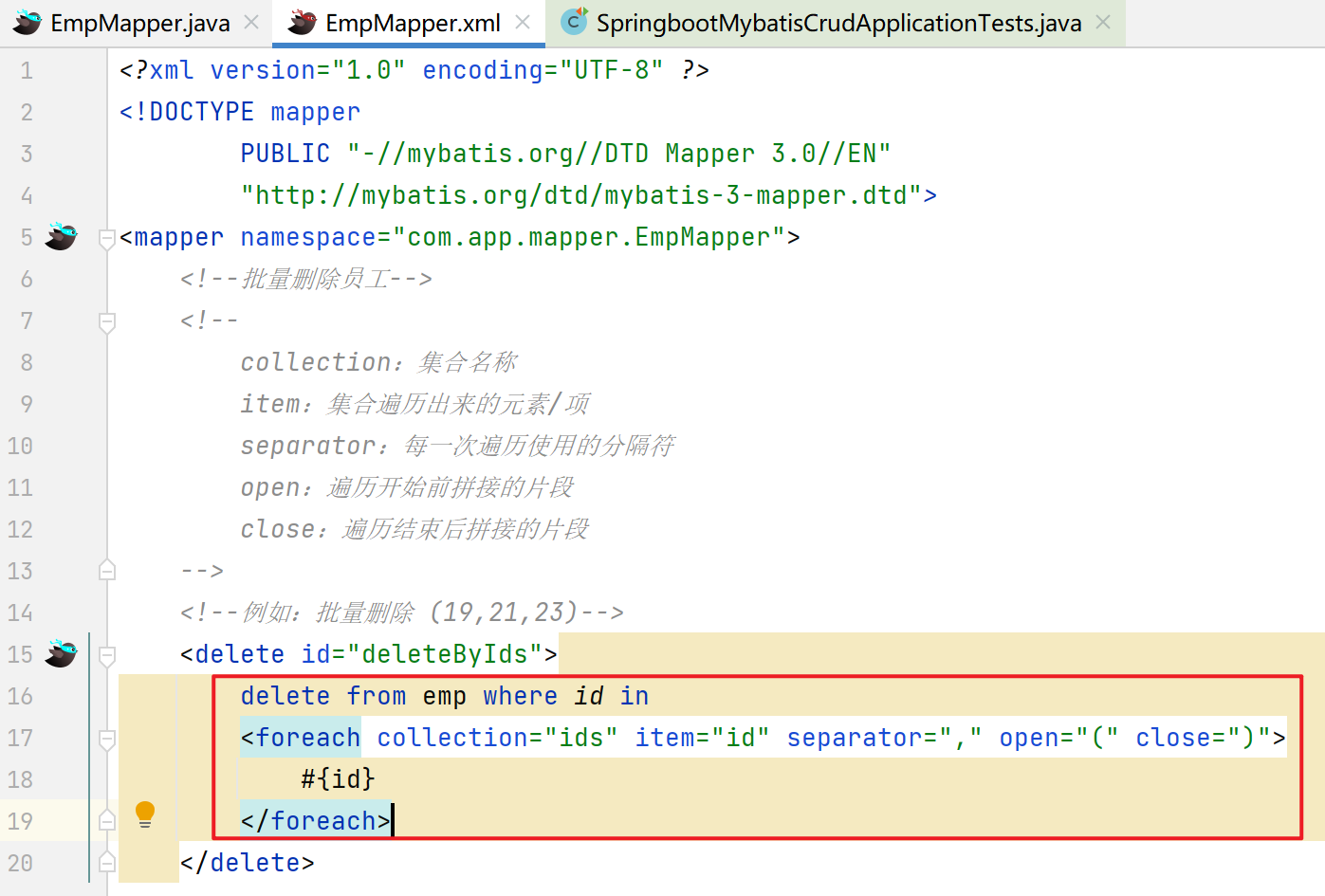Open SpringbootMybatisCrudApplicationTests.java tab
The height and width of the screenshot is (896, 1325).
[x=838, y=23]
